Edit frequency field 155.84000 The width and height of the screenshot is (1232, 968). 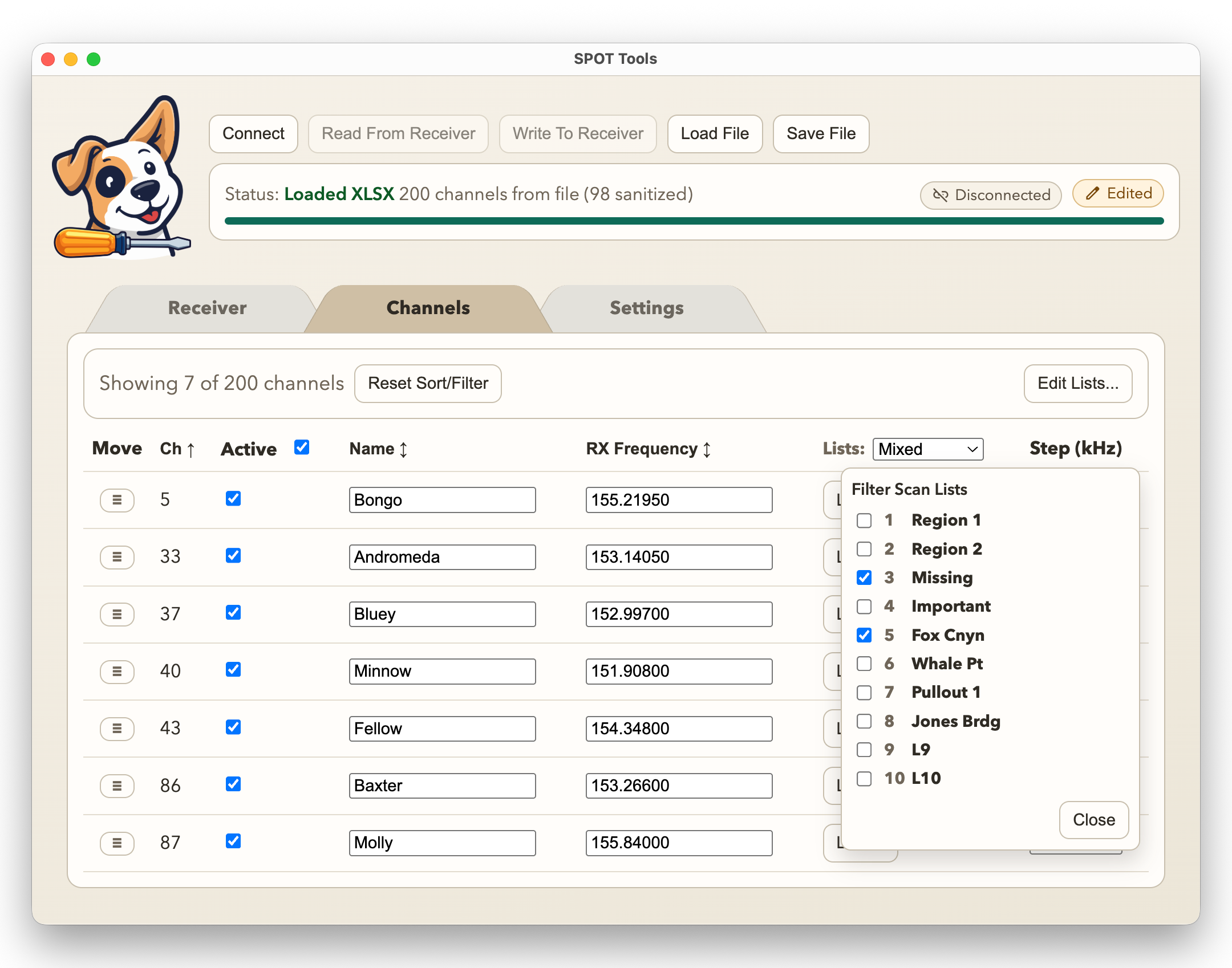click(679, 843)
